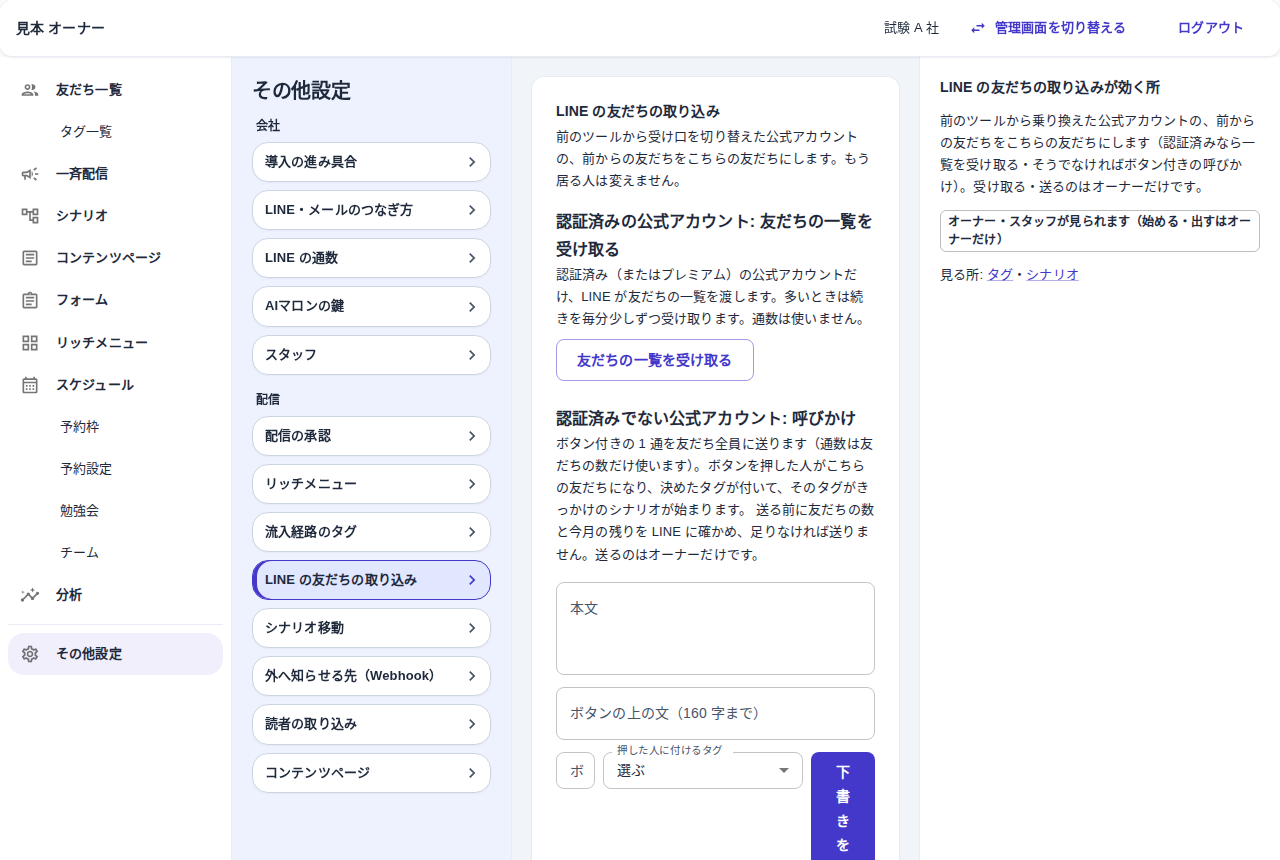1280x860 pixels.
Task: Click the 分析 chart icon
Action: (30, 595)
